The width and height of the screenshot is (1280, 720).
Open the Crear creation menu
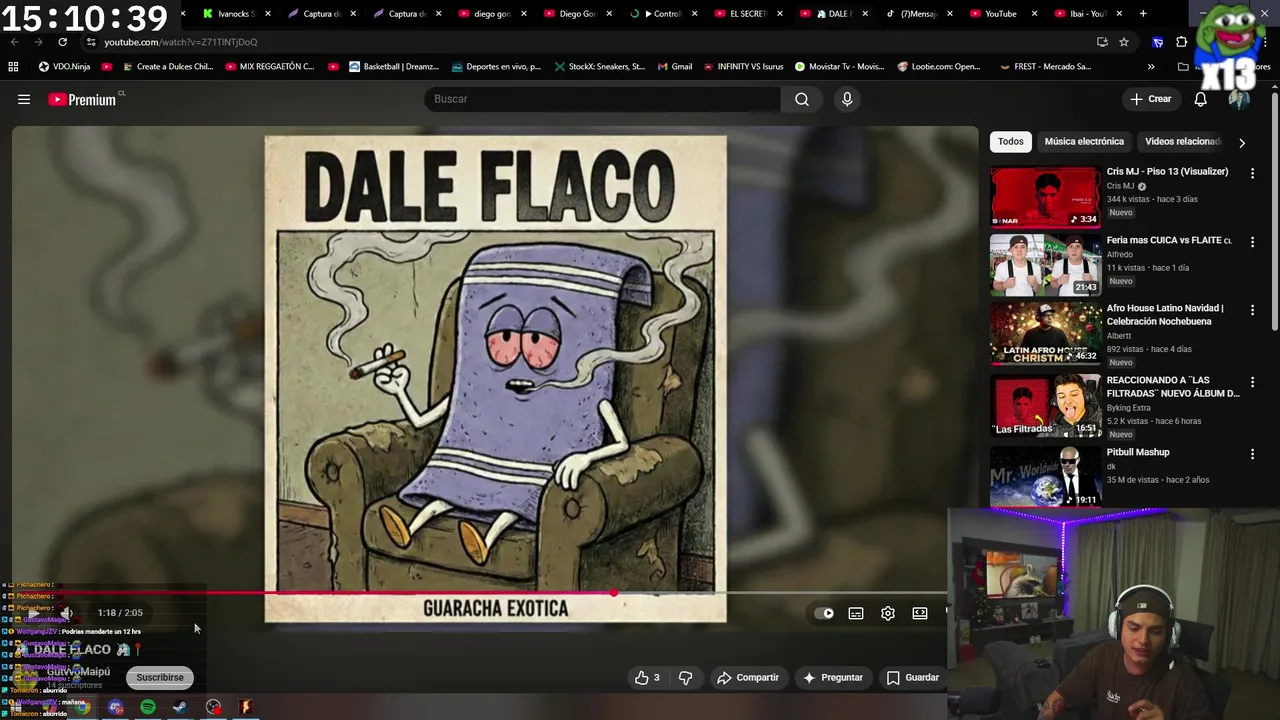[x=1150, y=99]
